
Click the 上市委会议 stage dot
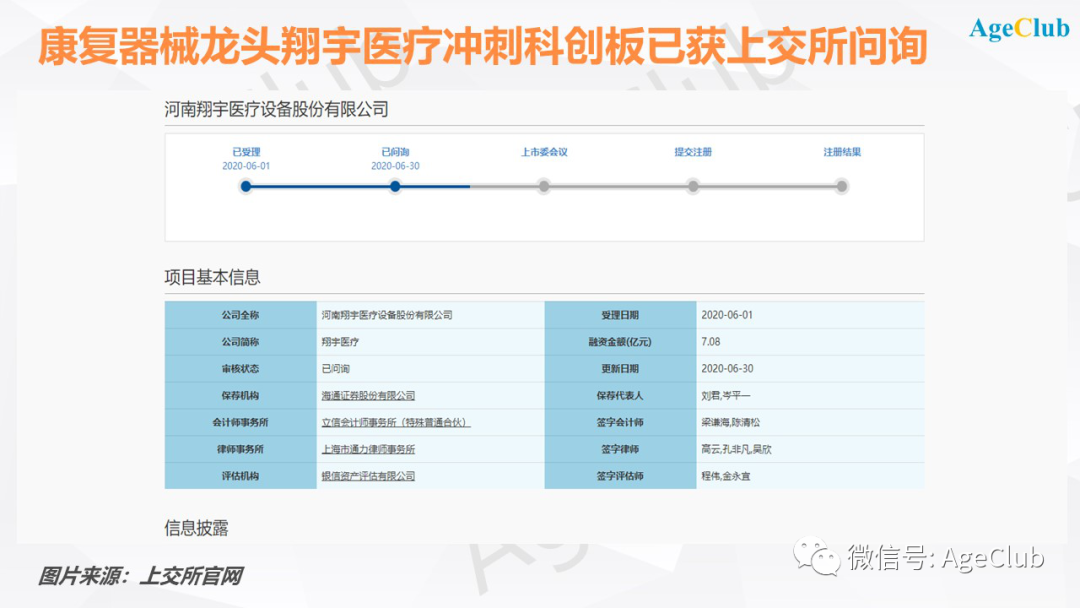[544, 186]
